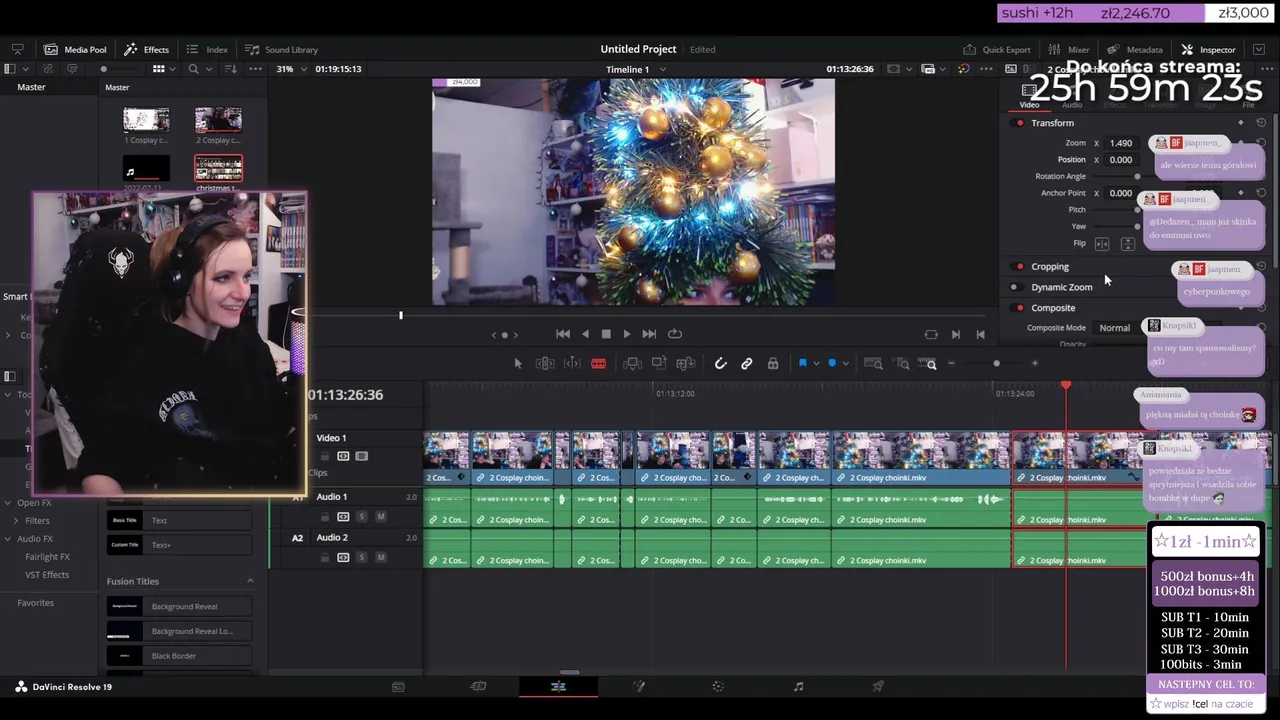
Task: Activate the Dynamic Trim mode tool
Action: [572, 364]
